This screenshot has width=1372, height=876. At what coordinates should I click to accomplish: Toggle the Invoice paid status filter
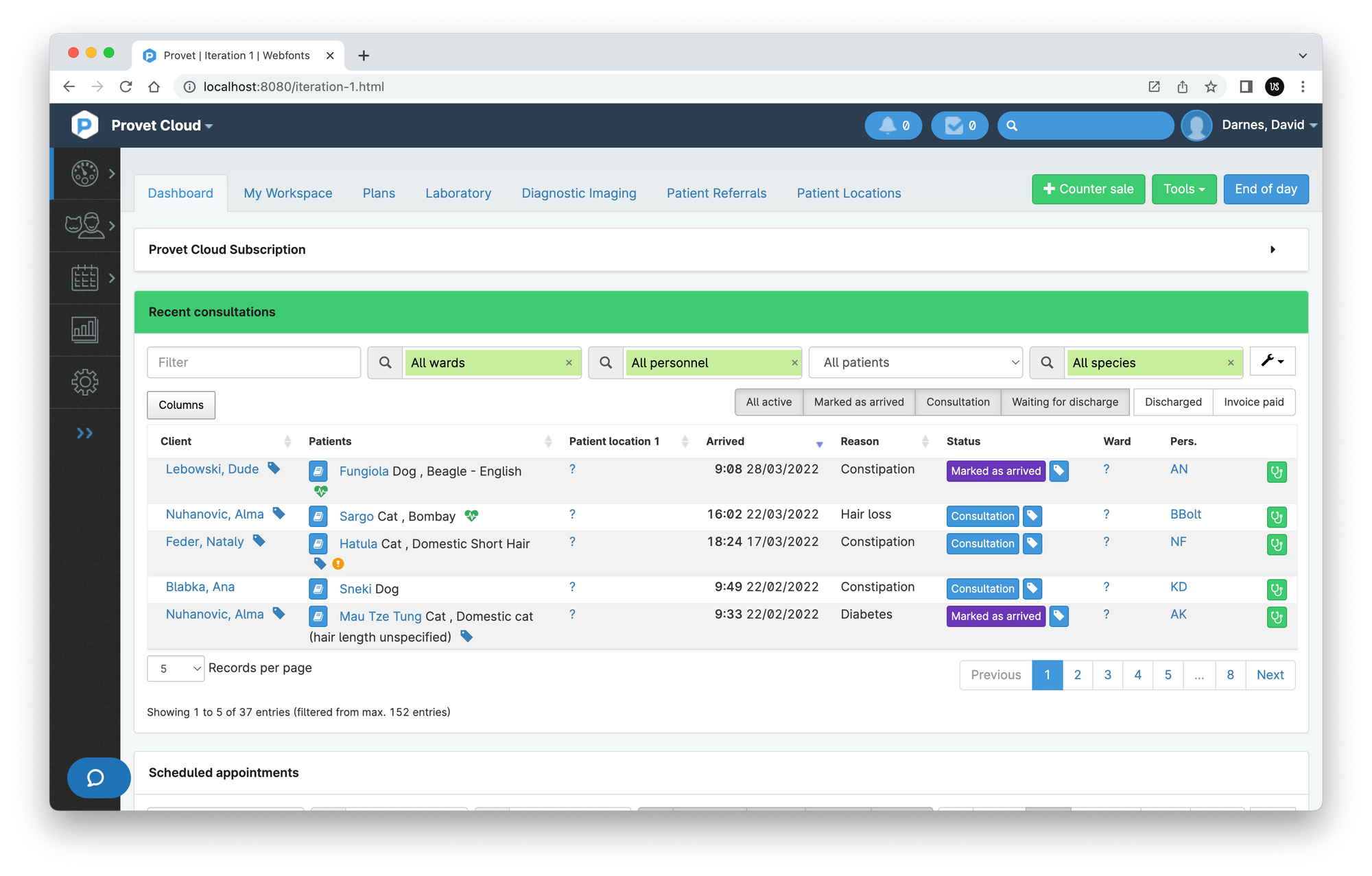(1253, 402)
